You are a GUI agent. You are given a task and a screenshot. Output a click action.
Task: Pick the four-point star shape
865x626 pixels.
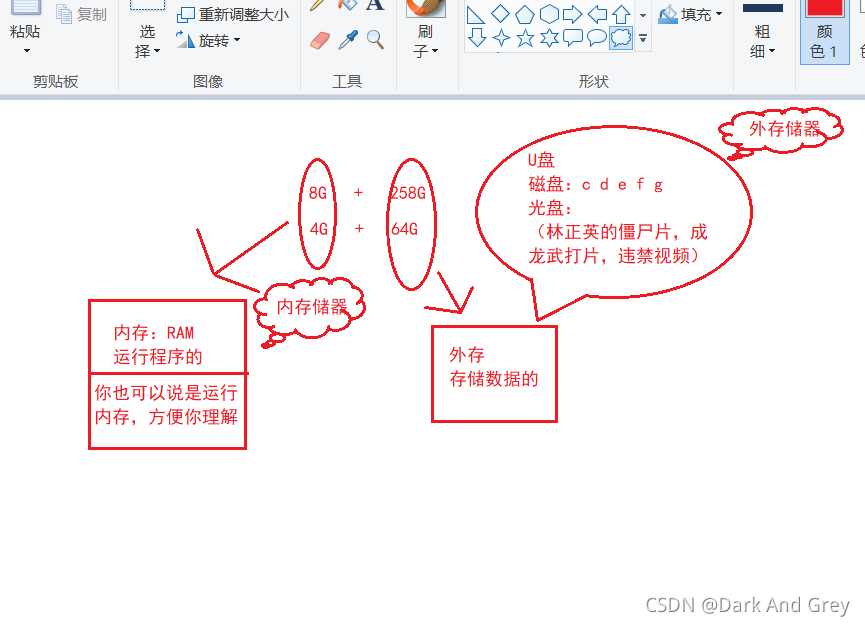coord(501,38)
